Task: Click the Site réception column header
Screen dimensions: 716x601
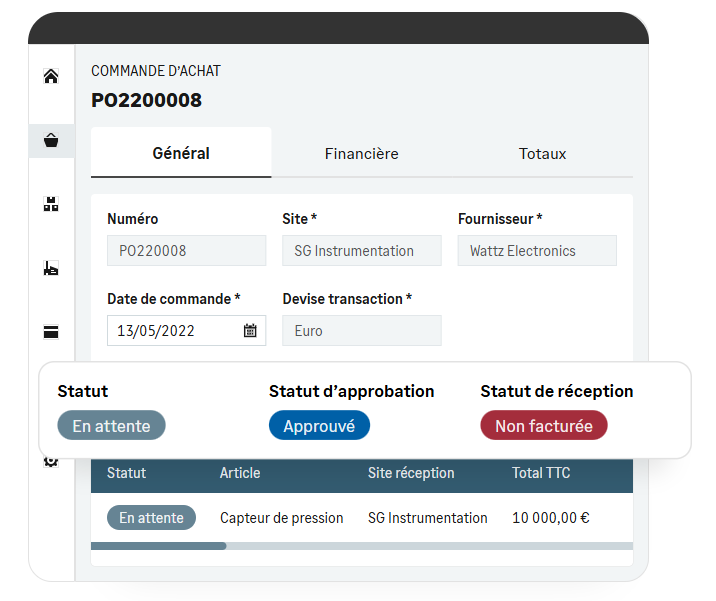Action: tap(411, 473)
